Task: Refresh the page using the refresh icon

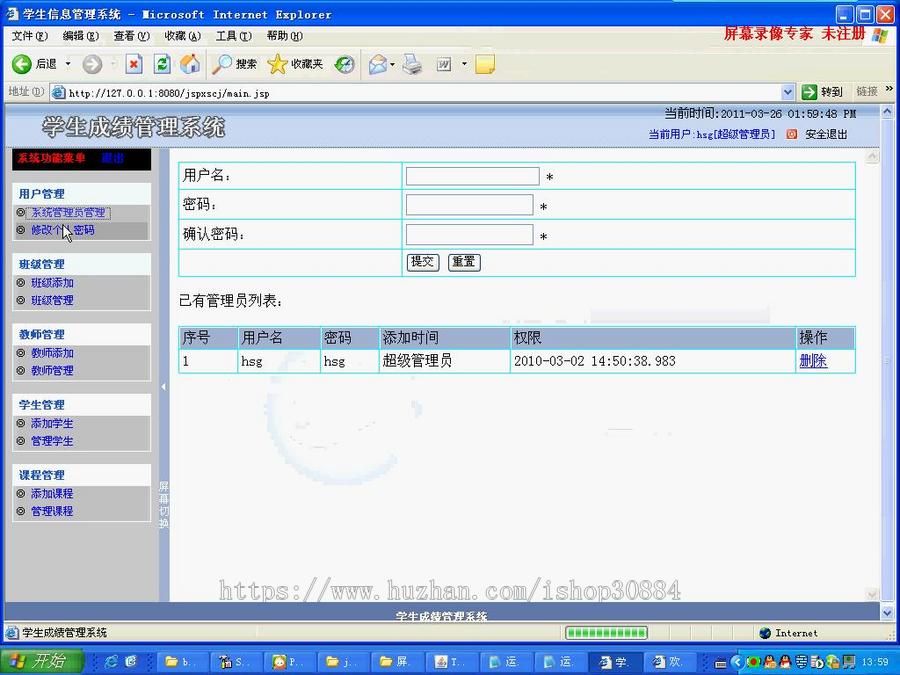Action: [162, 64]
